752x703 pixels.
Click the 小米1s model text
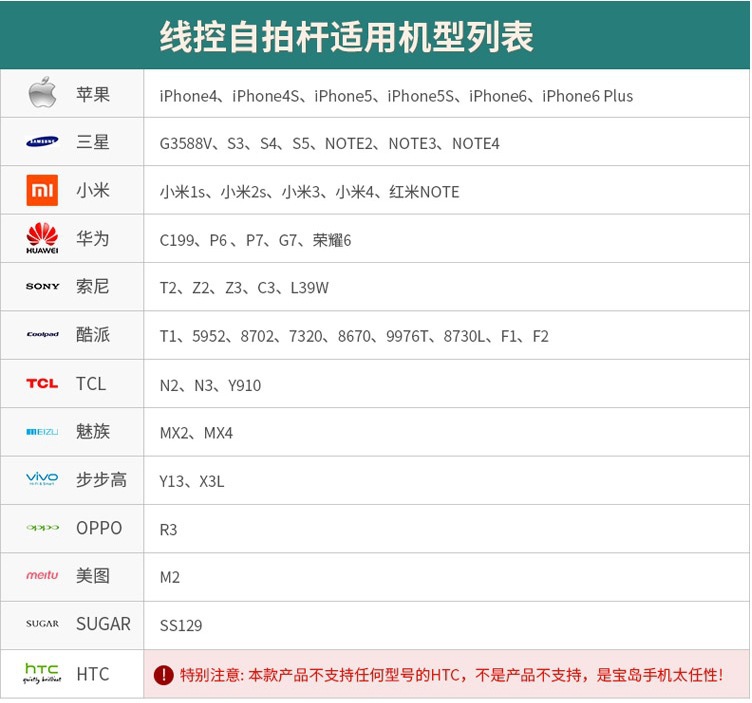183,192
